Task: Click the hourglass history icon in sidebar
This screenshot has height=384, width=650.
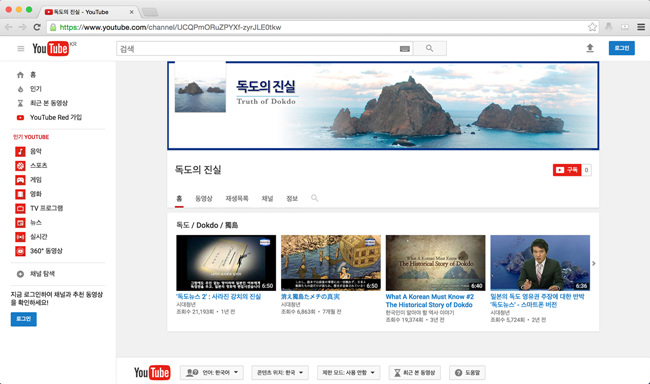Action: coord(20,103)
